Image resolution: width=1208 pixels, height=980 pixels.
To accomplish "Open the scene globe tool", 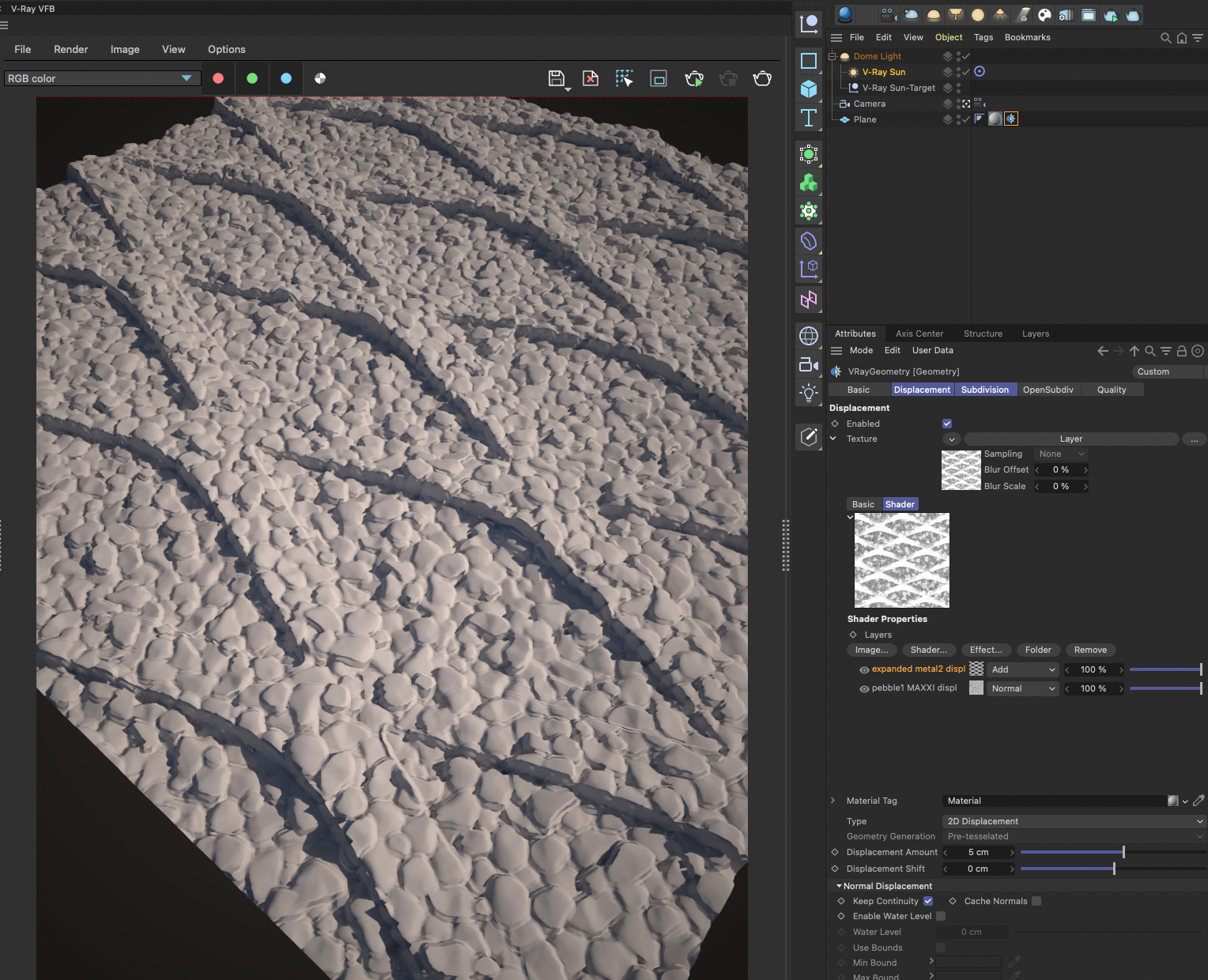I will click(809, 336).
